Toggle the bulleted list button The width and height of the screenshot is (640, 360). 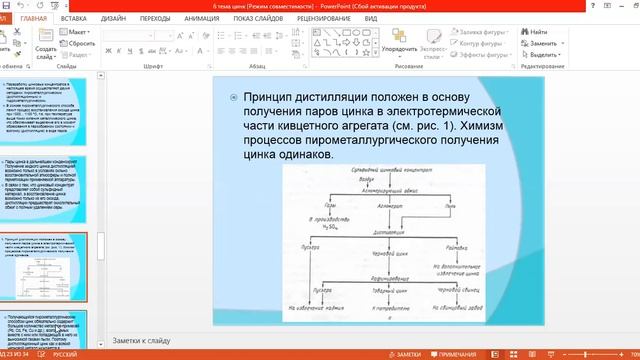point(221,36)
